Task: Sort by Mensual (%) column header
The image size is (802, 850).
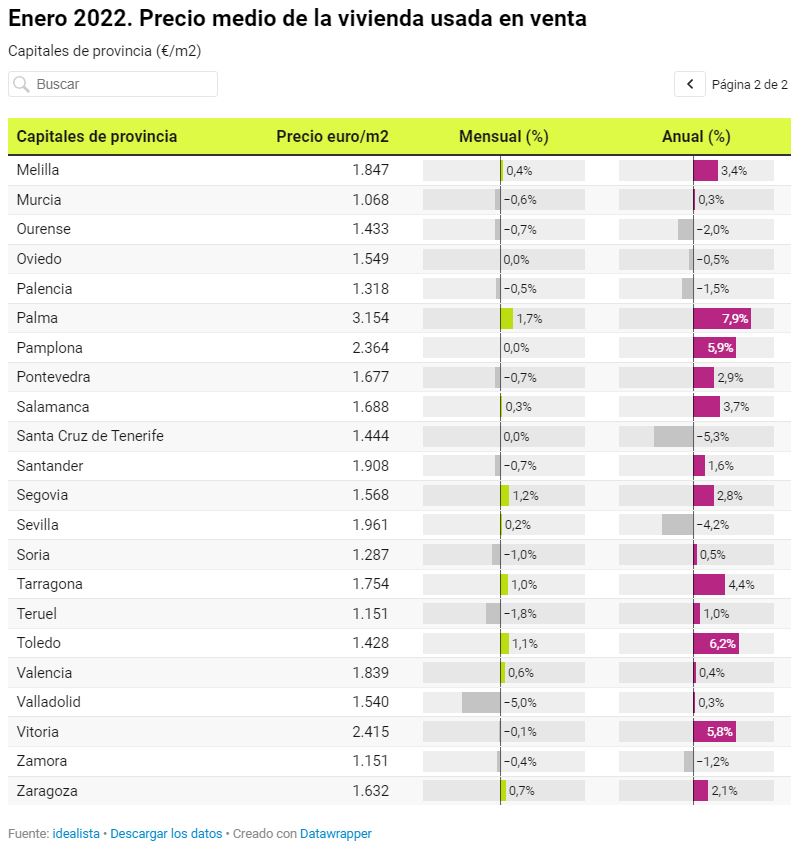Action: pos(503,137)
